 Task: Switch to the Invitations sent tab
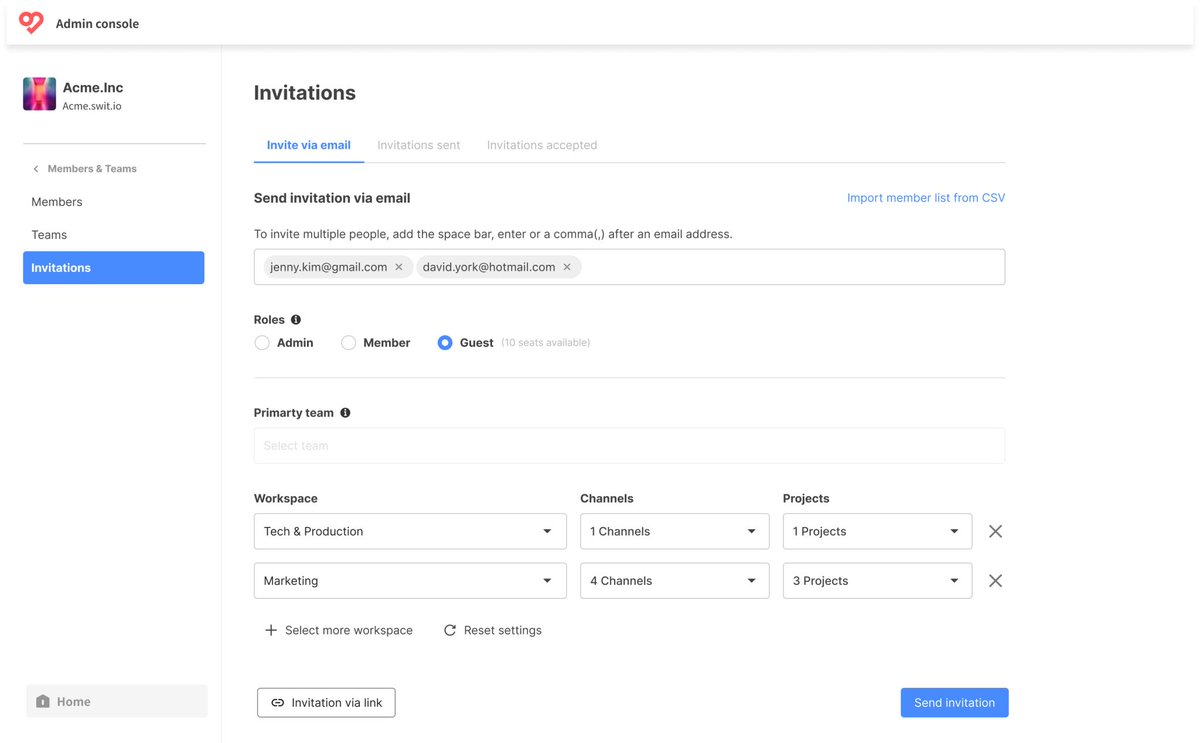coord(418,145)
